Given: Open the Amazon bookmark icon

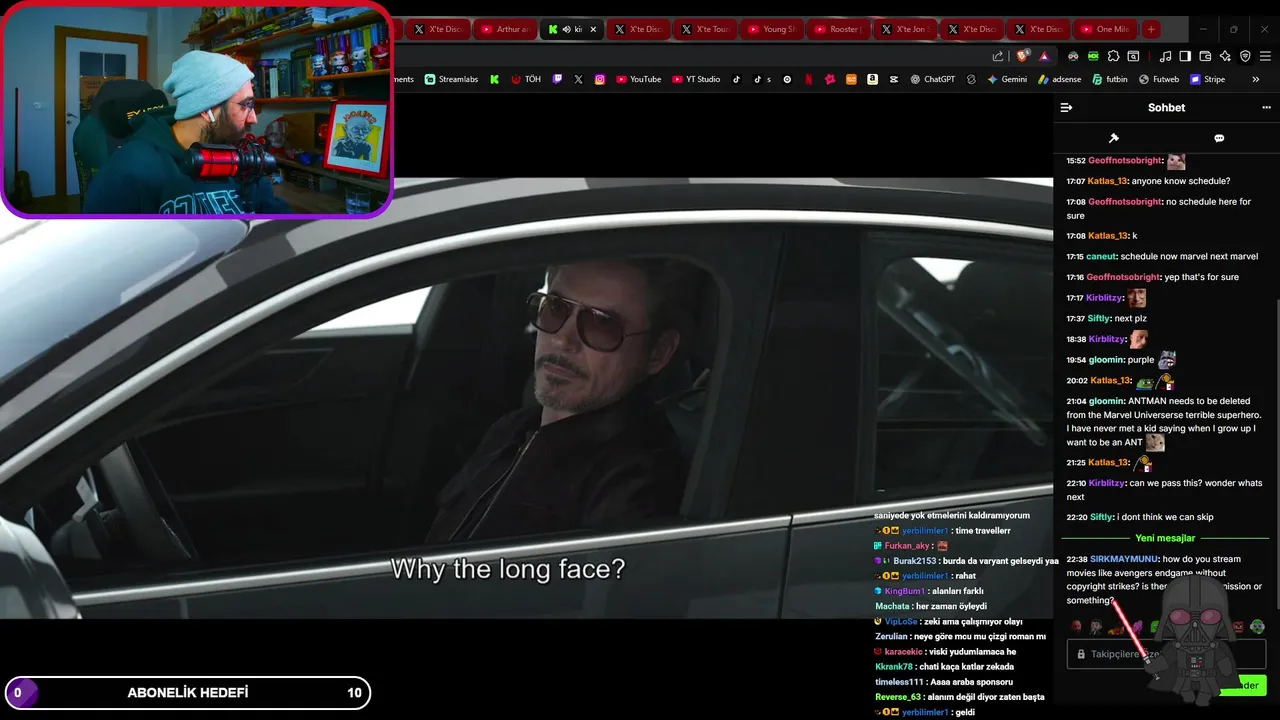Looking at the screenshot, I should tap(872, 79).
